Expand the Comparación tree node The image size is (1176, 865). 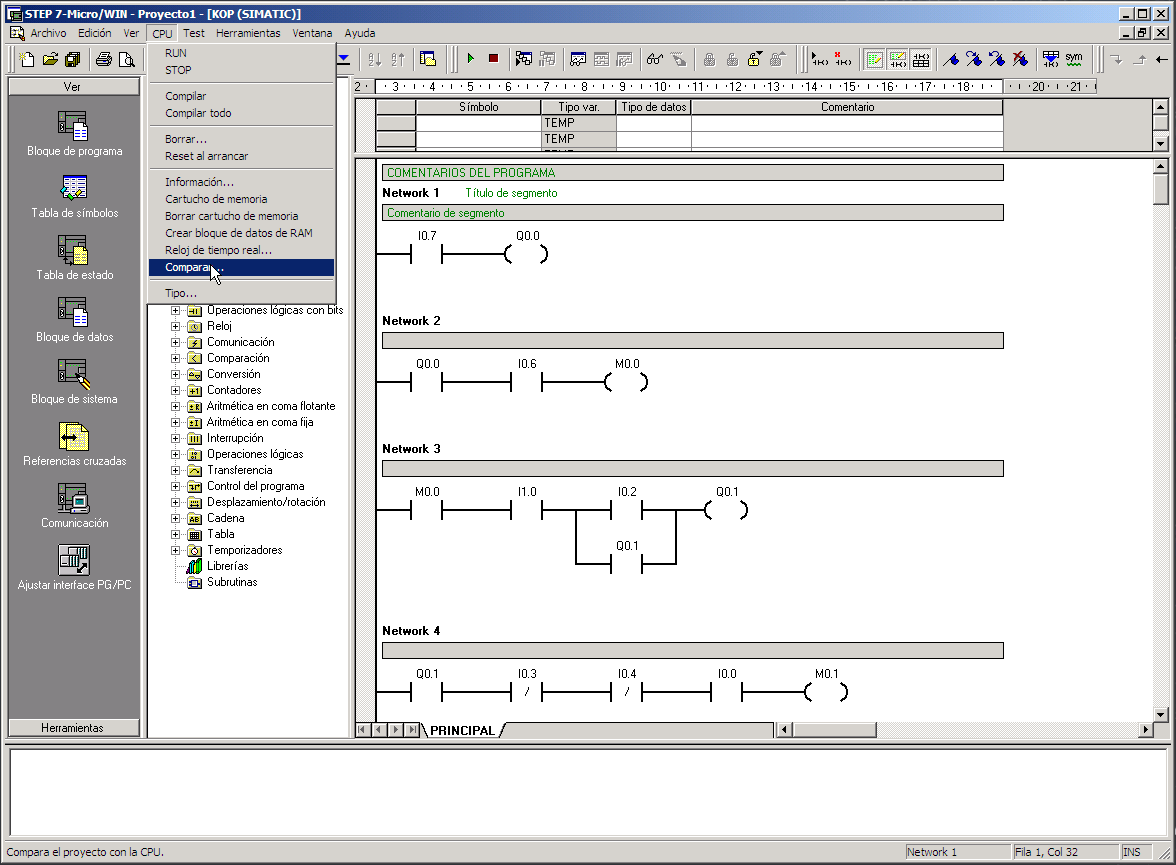coord(176,359)
